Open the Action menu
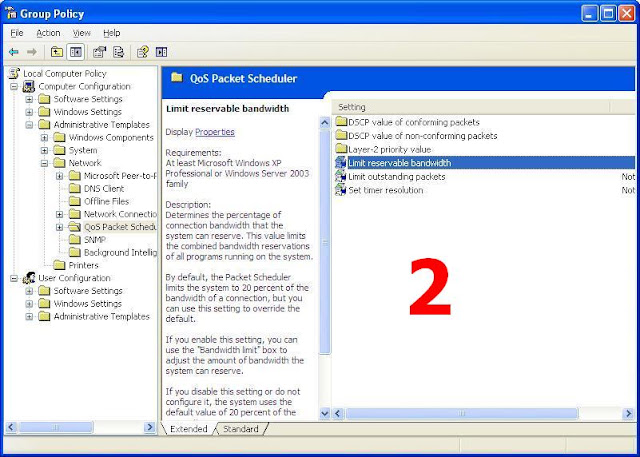The width and height of the screenshot is (640, 457). [48, 33]
